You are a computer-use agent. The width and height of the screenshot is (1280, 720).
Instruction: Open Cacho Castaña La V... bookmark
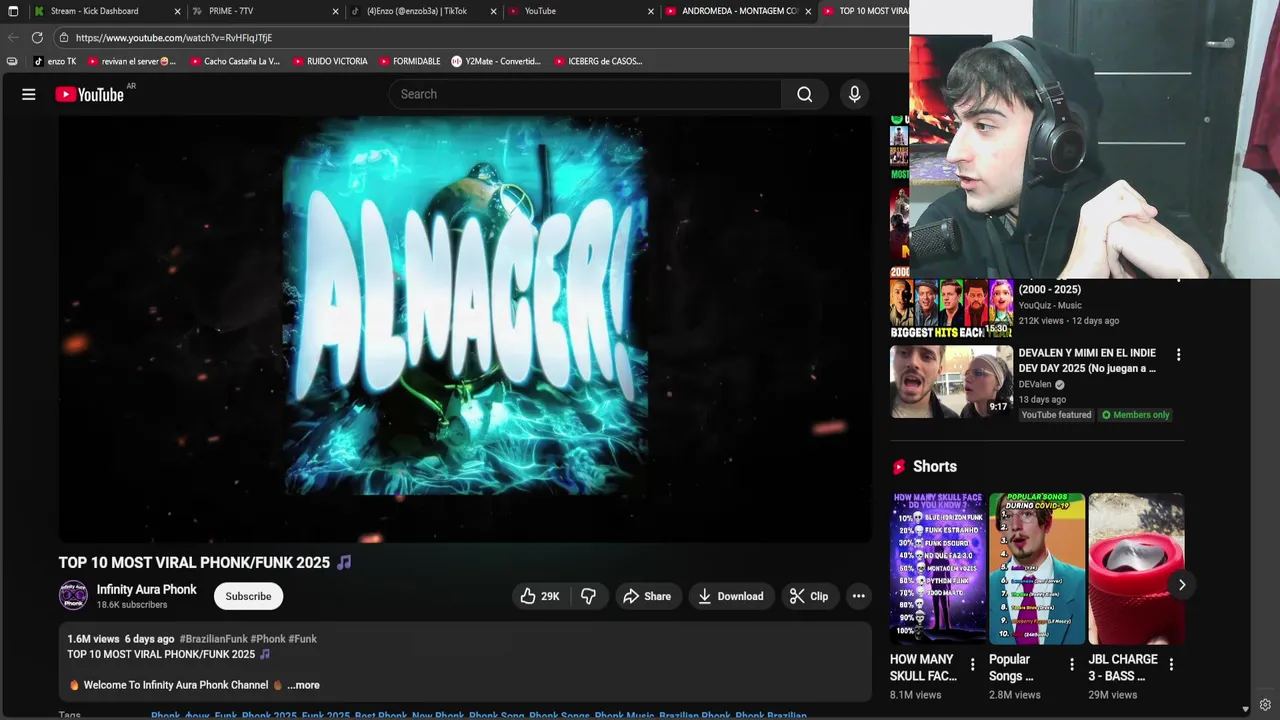coord(234,61)
